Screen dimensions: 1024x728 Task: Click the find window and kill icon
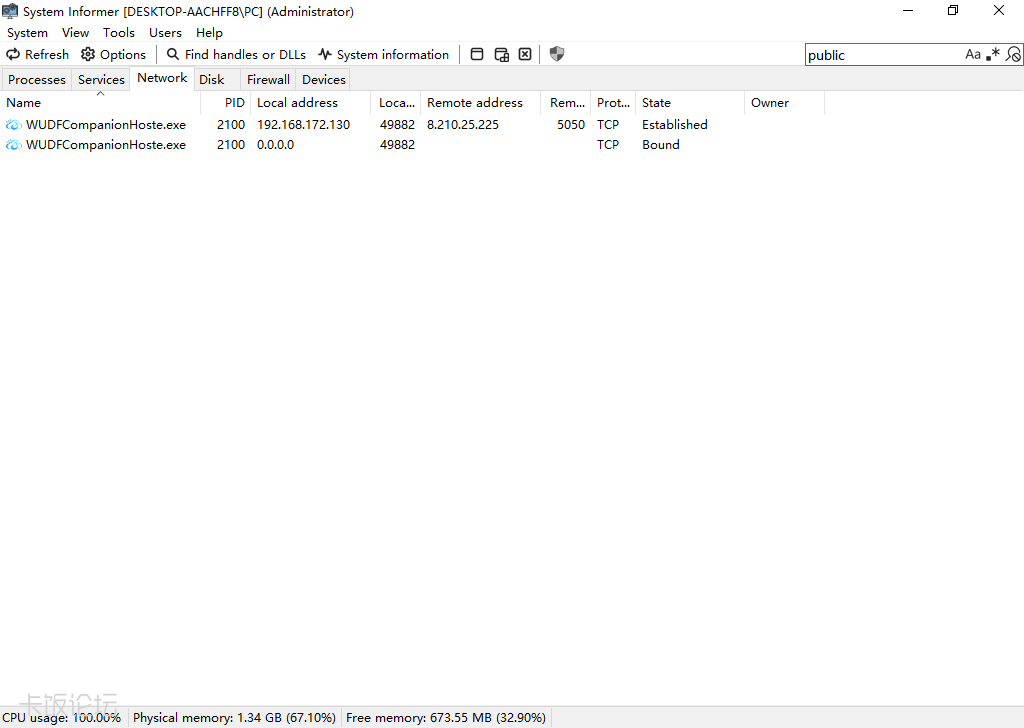tap(525, 55)
